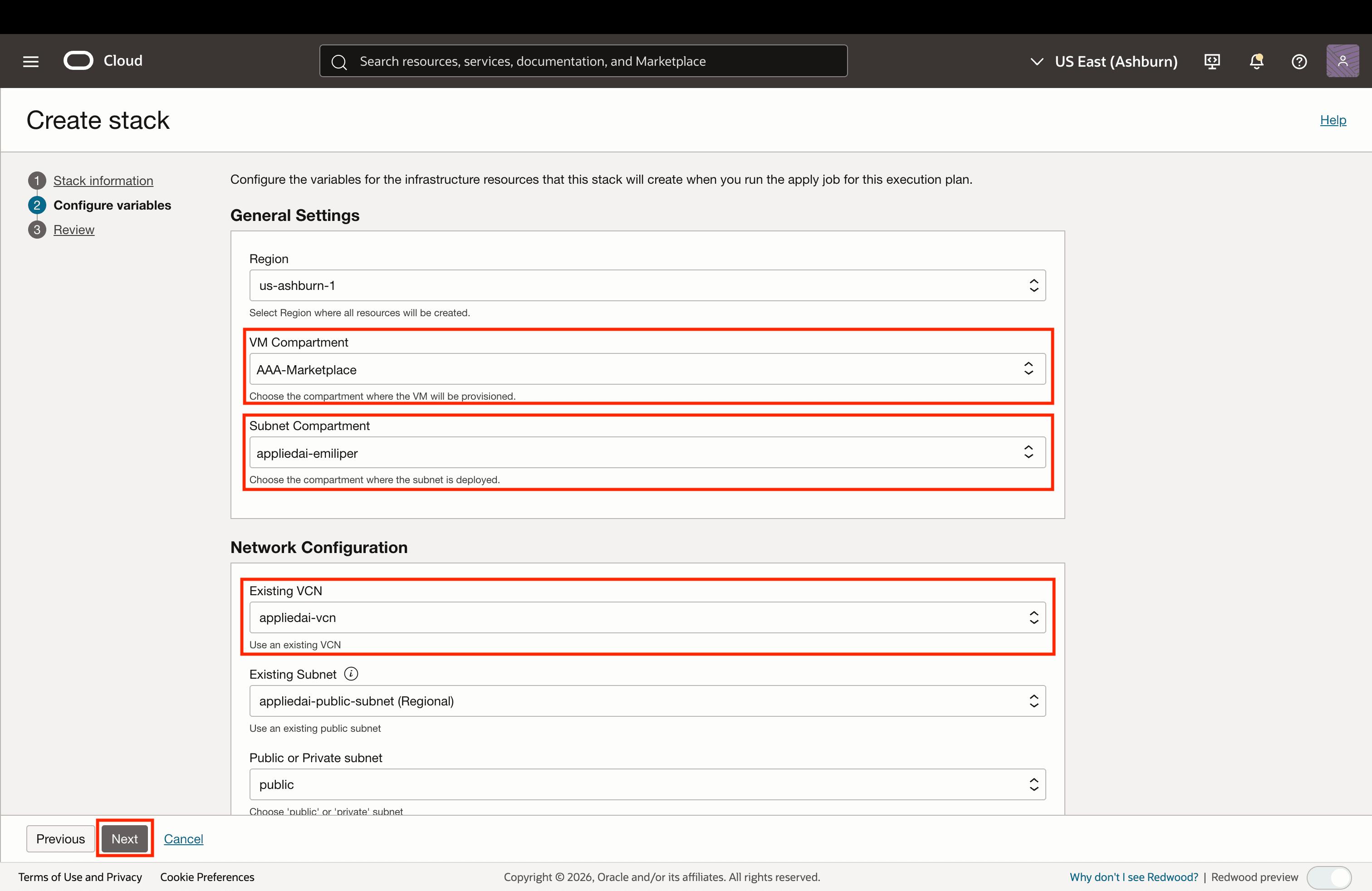Screen dimensions: 1372x891
Task: Open the notifications bell
Action: point(1256,61)
